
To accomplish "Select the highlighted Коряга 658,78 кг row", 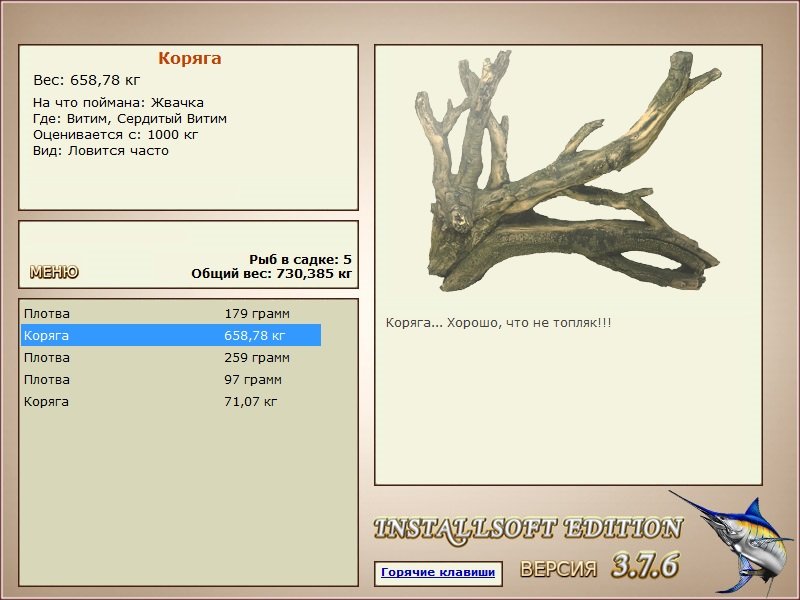I will 171,335.
